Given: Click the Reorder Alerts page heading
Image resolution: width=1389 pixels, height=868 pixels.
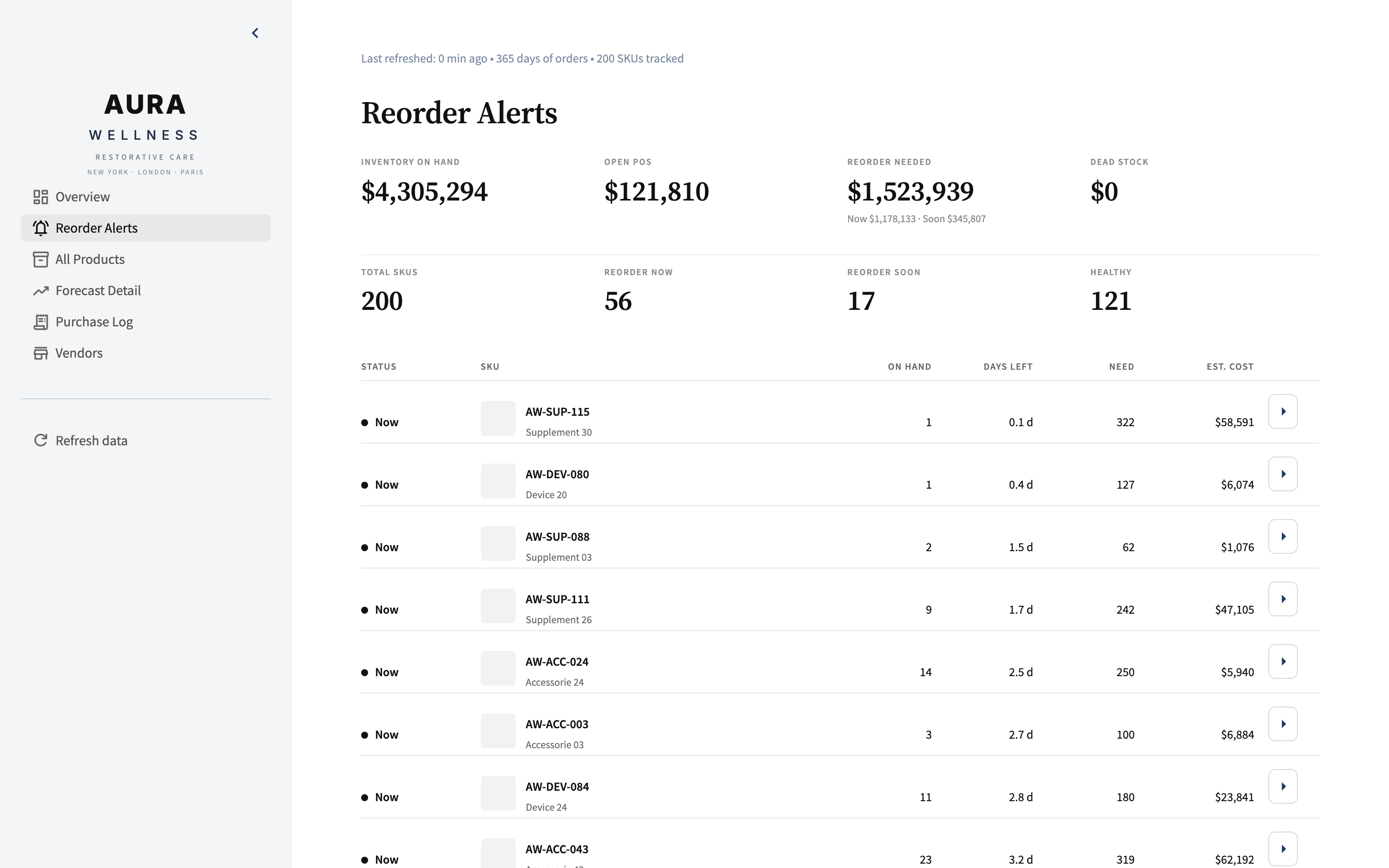Looking at the screenshot, I should (459, 114).
